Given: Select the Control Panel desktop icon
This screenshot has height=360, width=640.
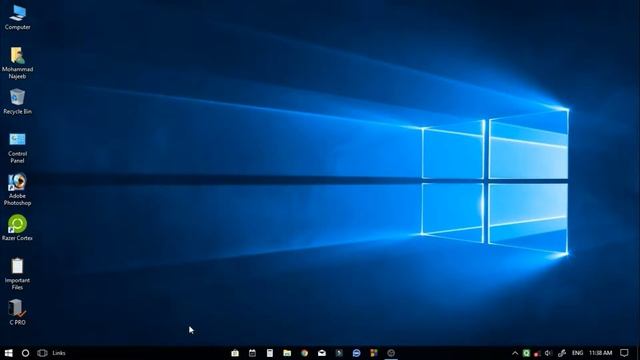Looking at the screenshot, I should click(x=17, y=148).
